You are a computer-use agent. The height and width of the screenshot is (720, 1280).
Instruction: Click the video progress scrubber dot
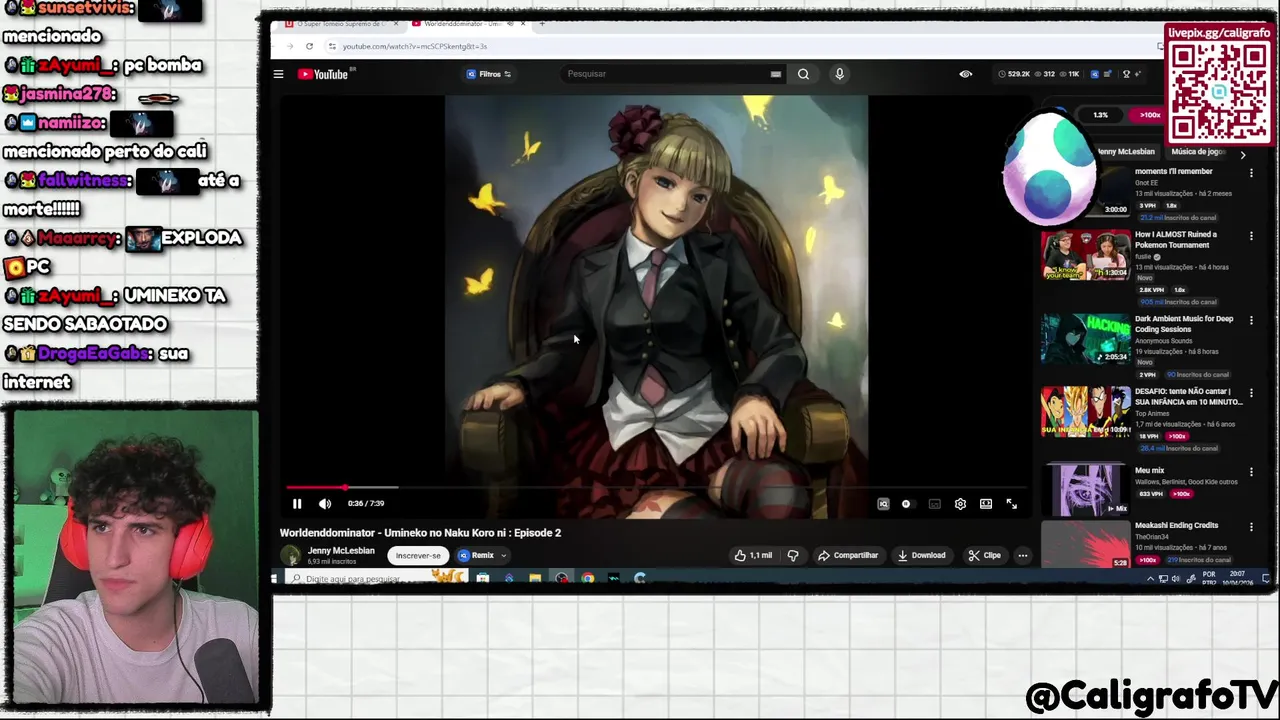pos(346,488)
